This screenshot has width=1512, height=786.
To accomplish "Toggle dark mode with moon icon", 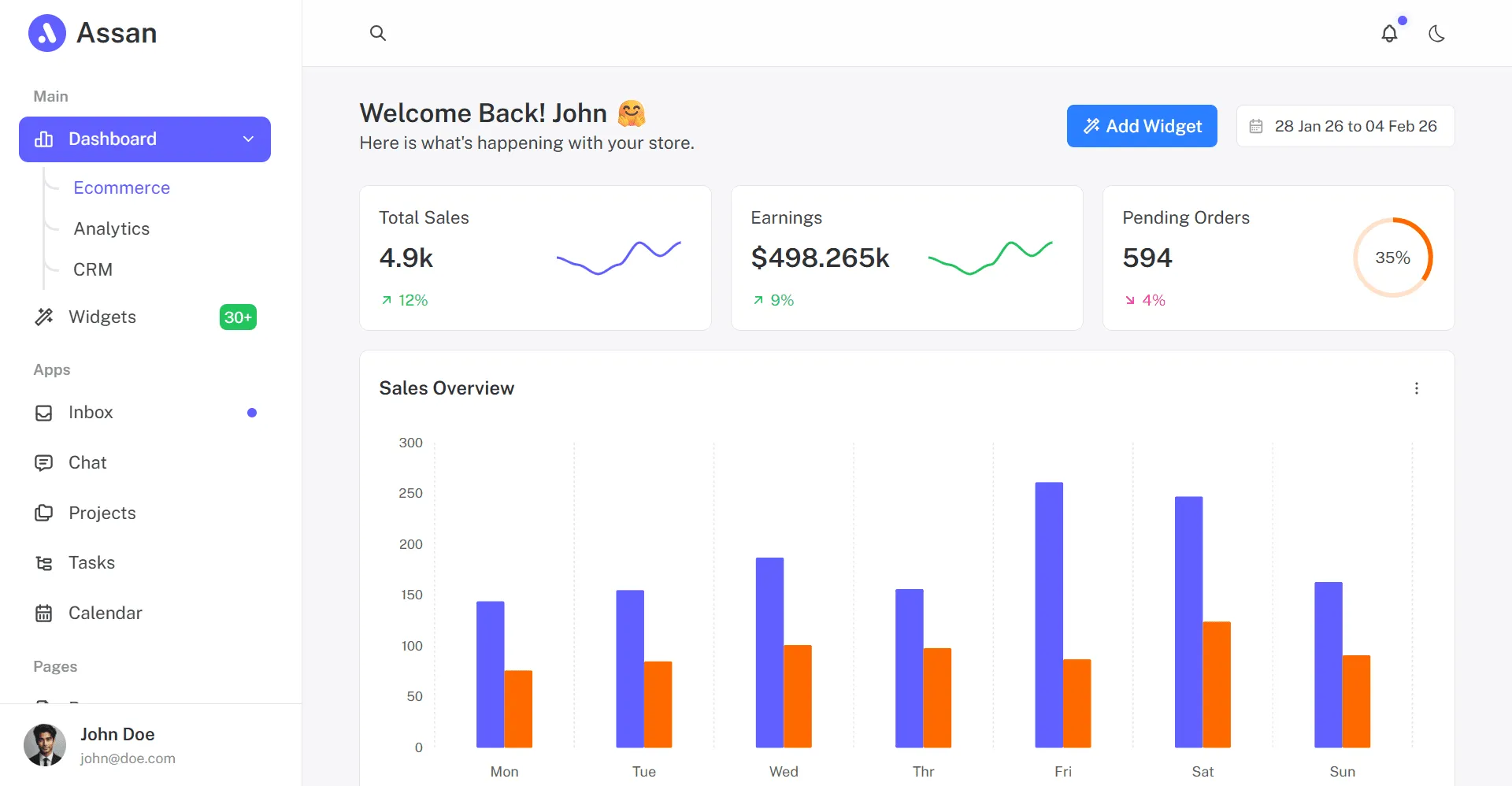I will point(1437,33).
